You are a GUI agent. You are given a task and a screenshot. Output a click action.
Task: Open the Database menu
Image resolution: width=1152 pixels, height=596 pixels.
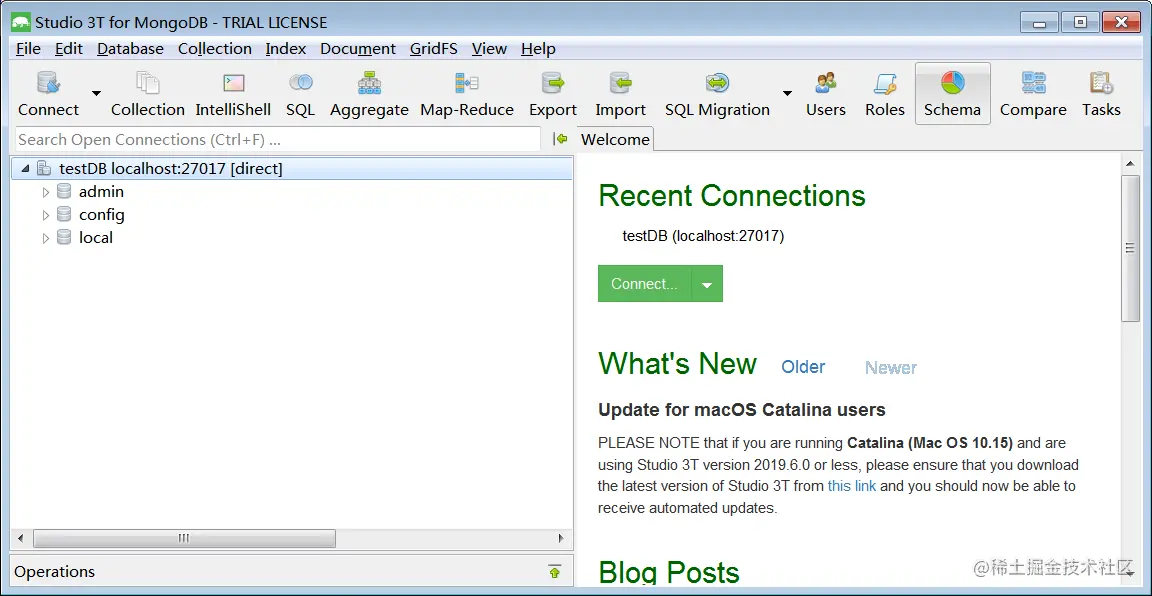(x=130, y=49)
